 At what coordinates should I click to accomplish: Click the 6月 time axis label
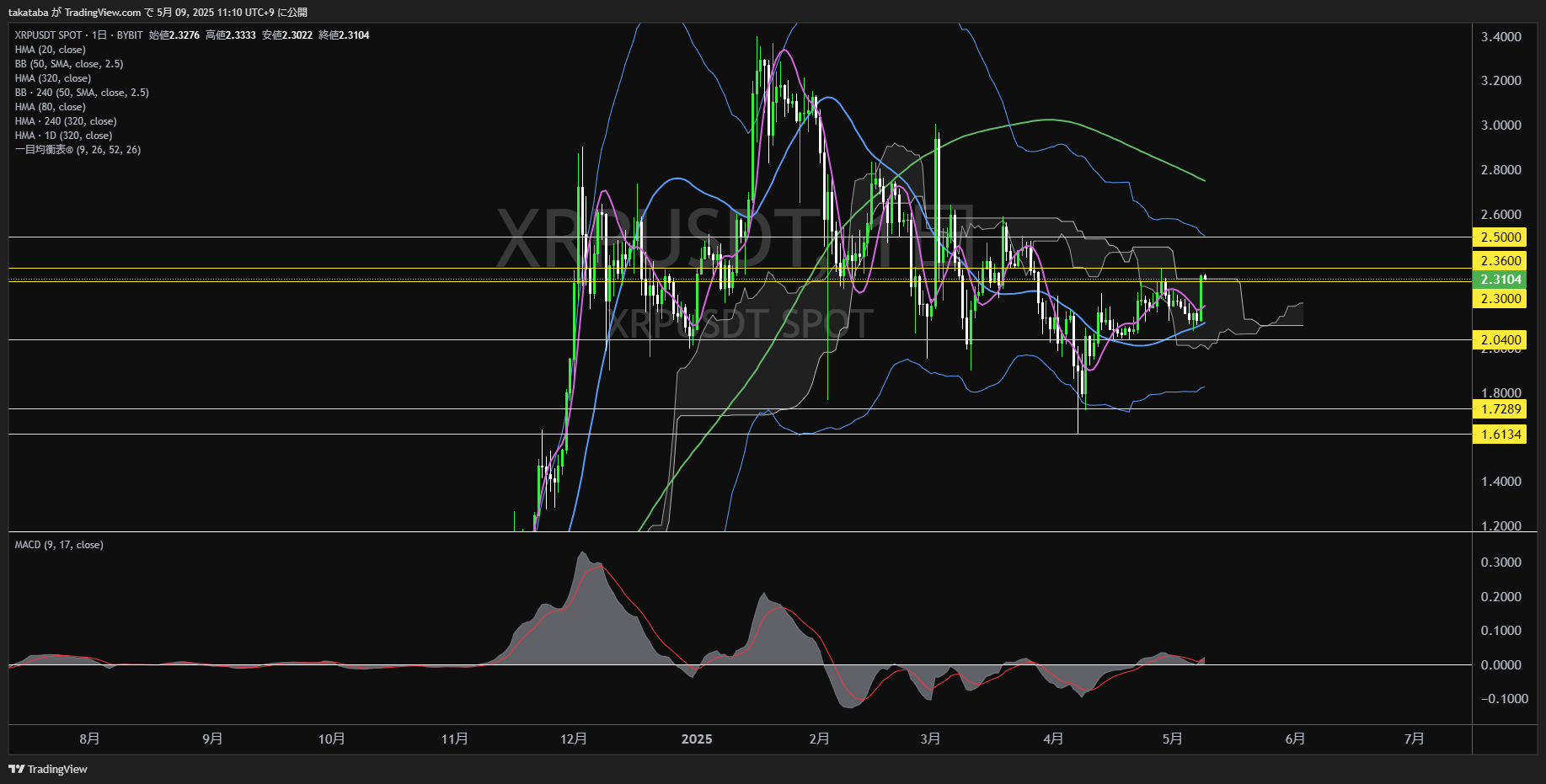click(1295, 739)
